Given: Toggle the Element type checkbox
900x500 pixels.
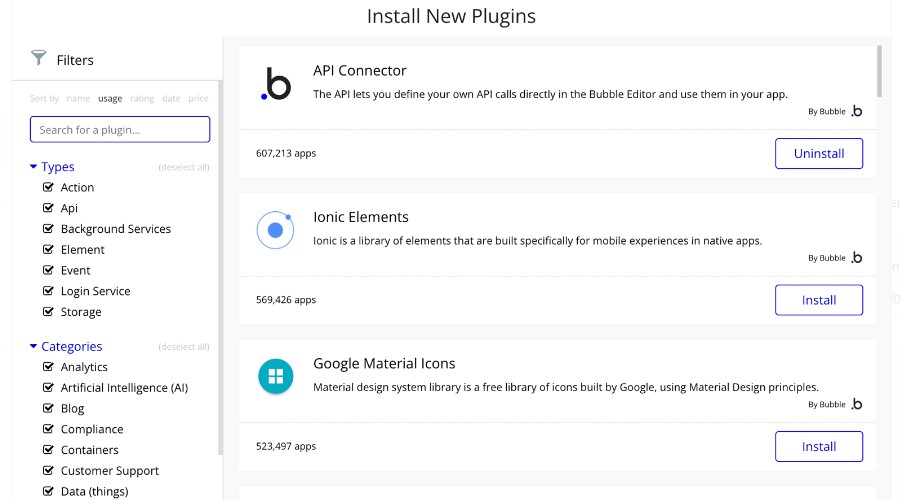Looking at the screenshot, I should tap(48, 249).
